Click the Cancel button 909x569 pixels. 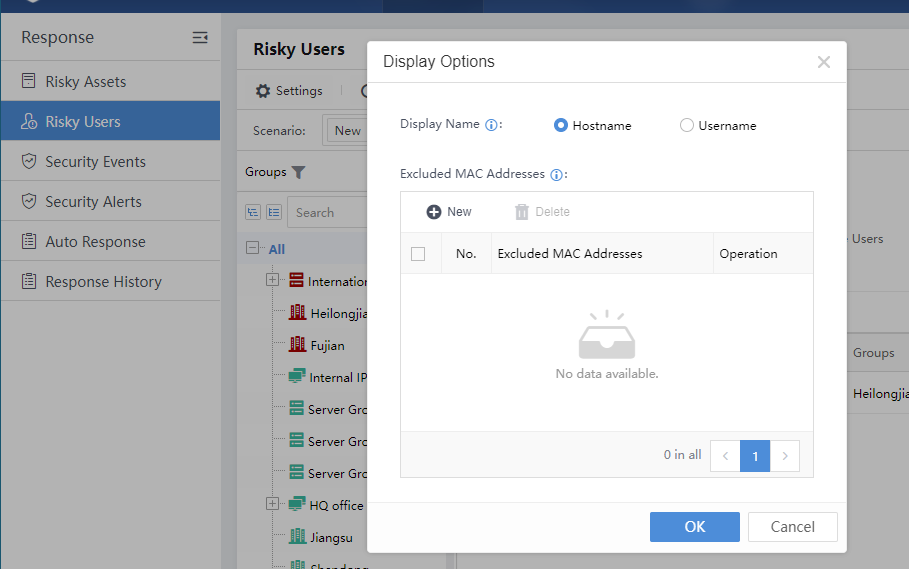792,527
